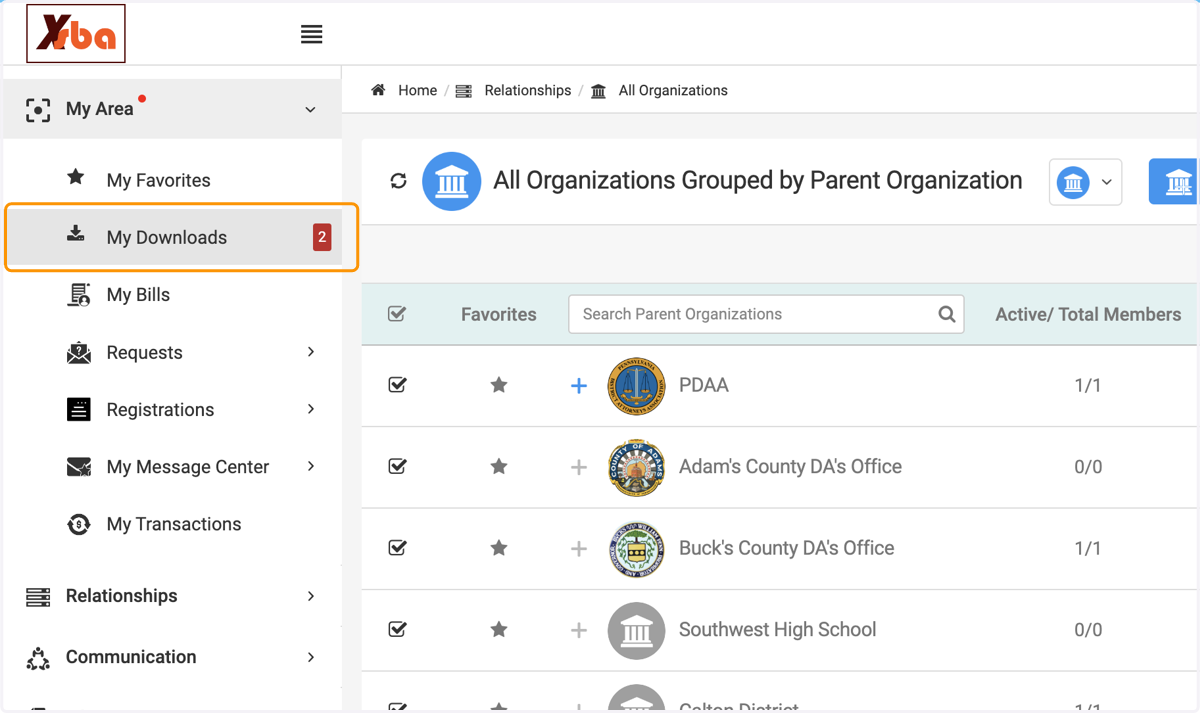Click the refresh icon beside page title
Image resolution: width=1200 pixels, height=713 pixels.
click(x=398, y=181)
